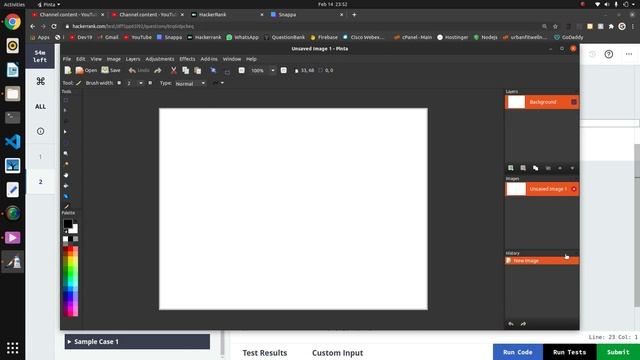Select the Background layer thumbnail
640x360 pixels.
click(x=516, y=102)
